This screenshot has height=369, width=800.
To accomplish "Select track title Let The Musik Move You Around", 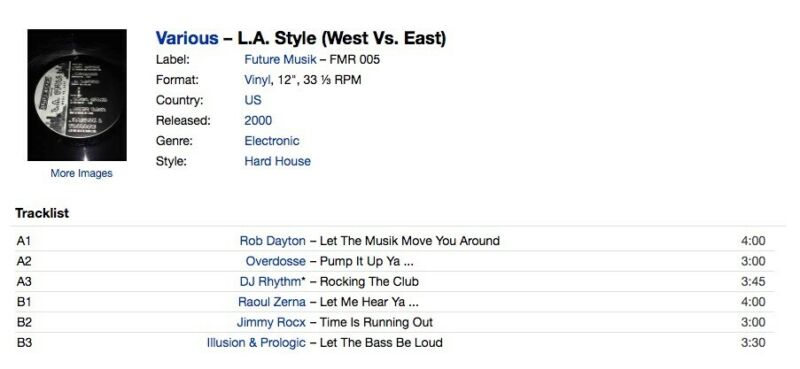I will pyautogui.click(x=410, y=241).
